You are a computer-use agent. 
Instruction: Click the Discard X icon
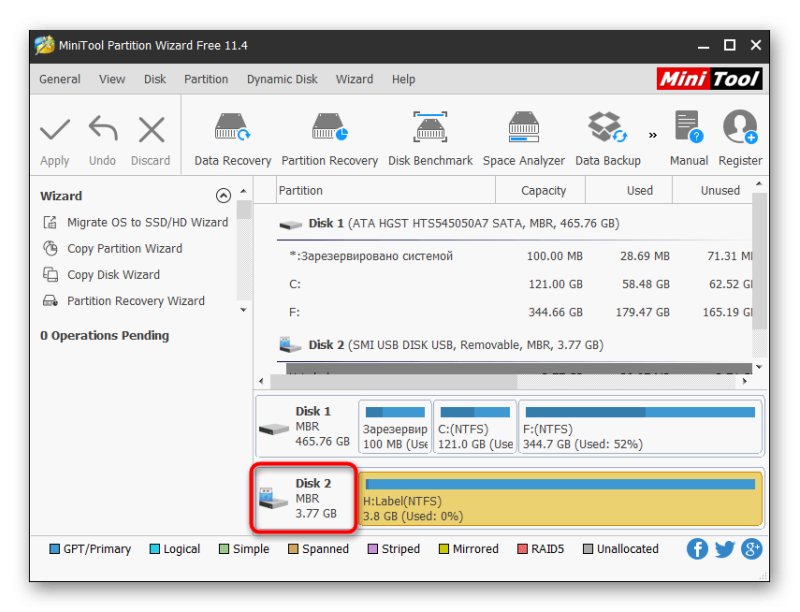(152, 130)
